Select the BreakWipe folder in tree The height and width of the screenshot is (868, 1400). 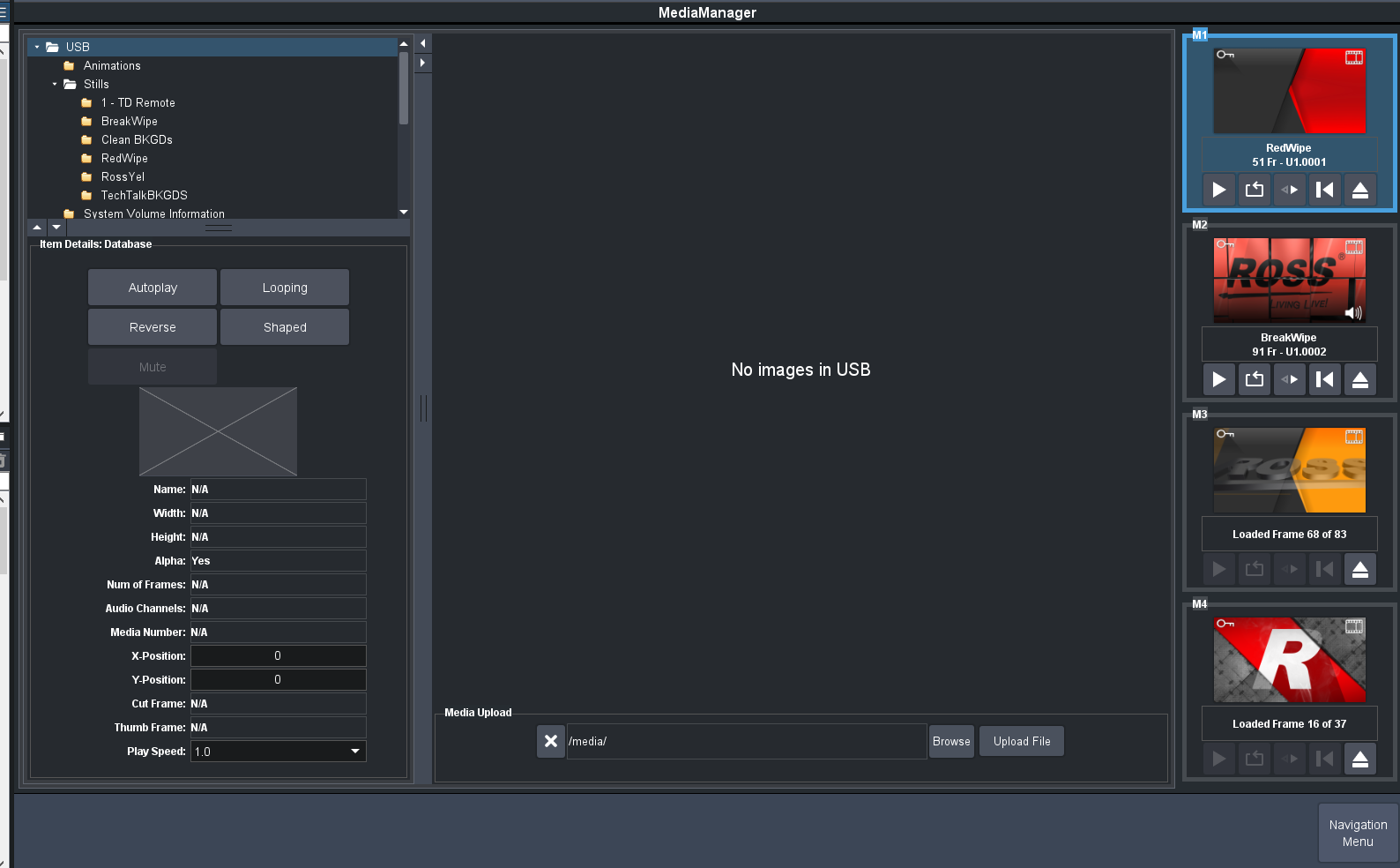click(129, 122)
